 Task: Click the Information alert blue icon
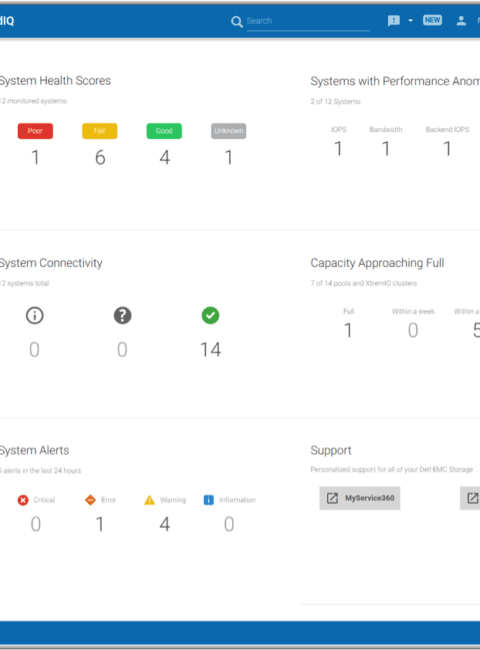coord(209,500)
